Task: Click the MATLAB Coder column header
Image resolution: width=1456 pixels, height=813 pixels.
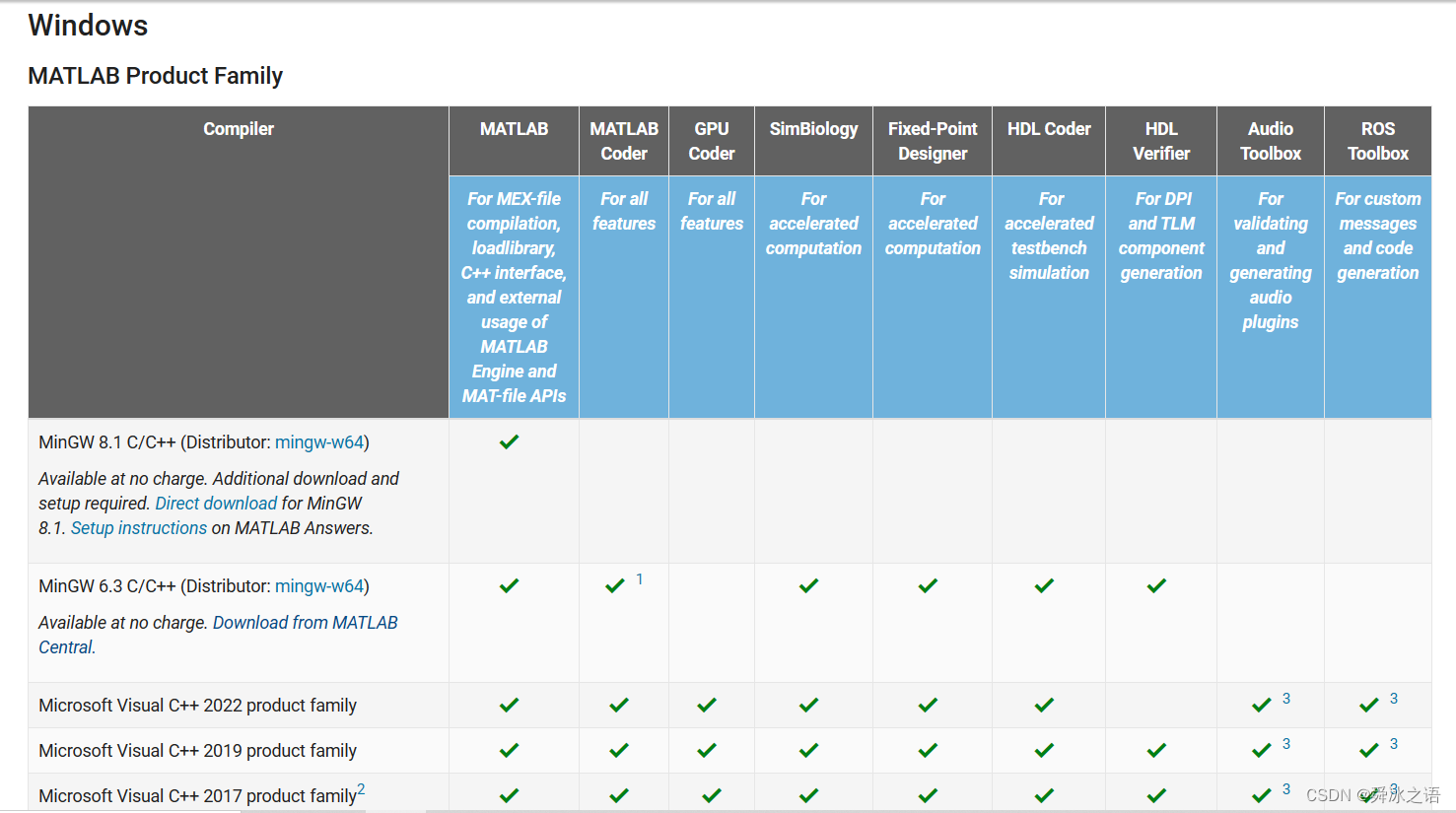Action: click(624, 141)
